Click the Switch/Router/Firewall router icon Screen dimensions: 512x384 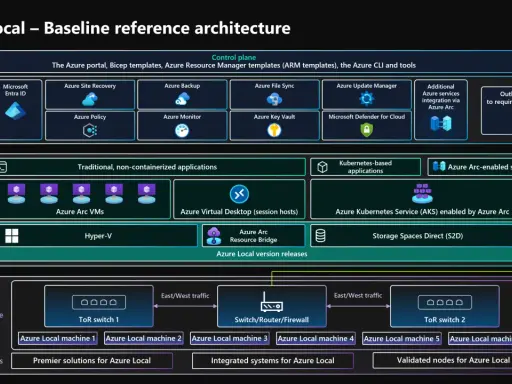272,302
